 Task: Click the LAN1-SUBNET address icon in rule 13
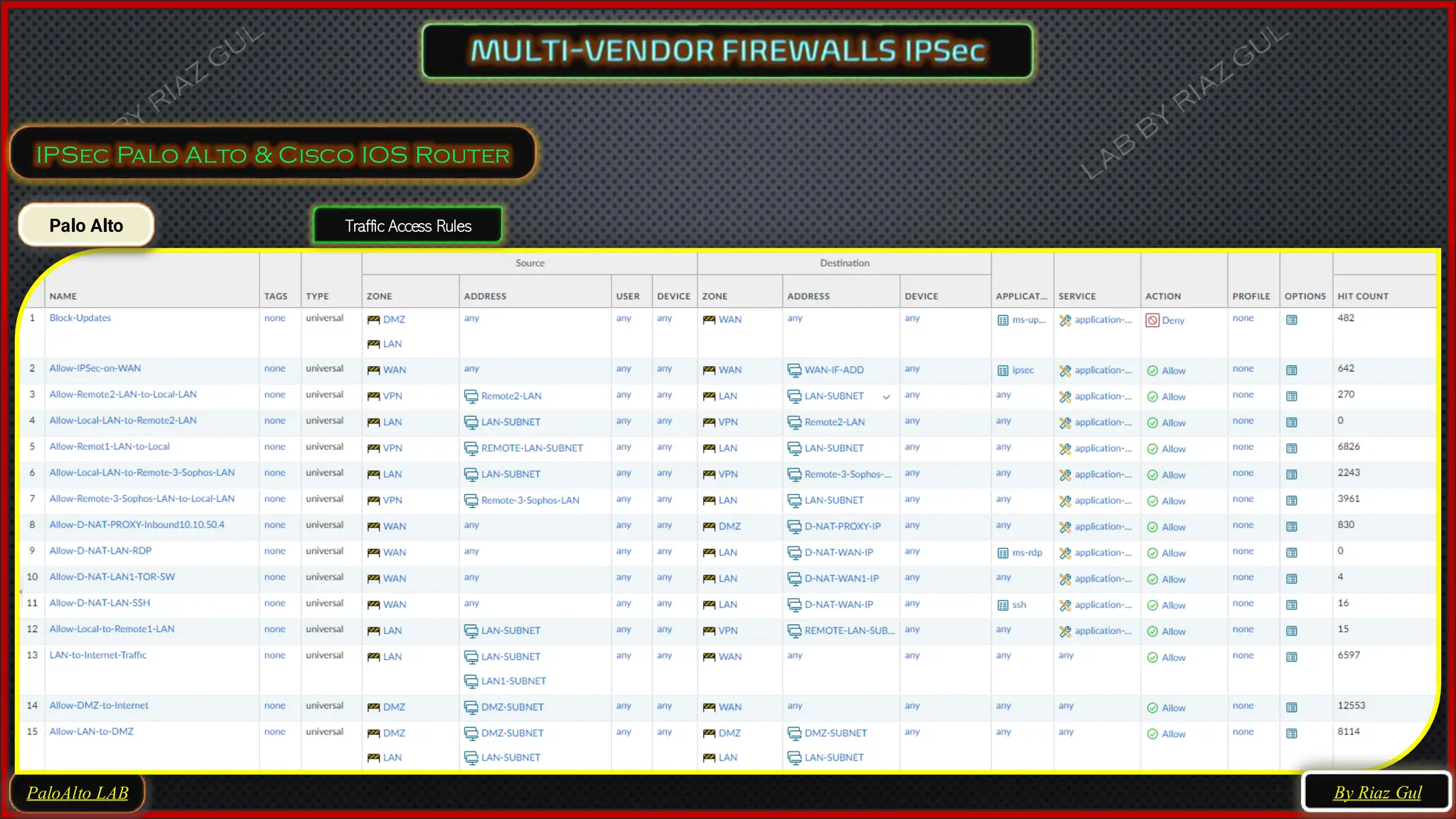471,681
